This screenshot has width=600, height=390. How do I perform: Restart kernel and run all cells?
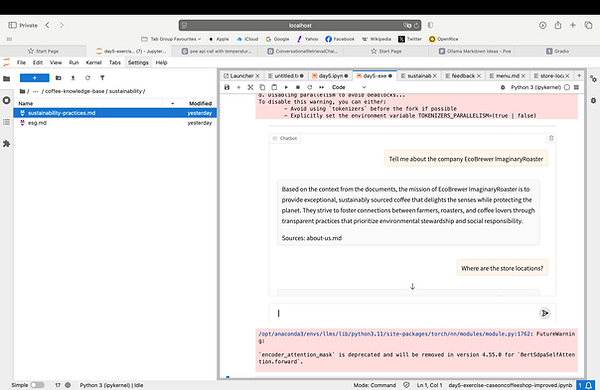321,87
